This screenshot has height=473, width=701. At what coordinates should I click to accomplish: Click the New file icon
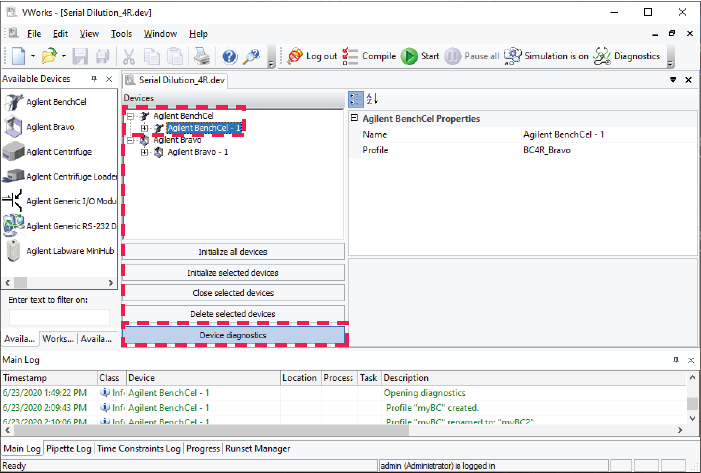click(18, 56)
